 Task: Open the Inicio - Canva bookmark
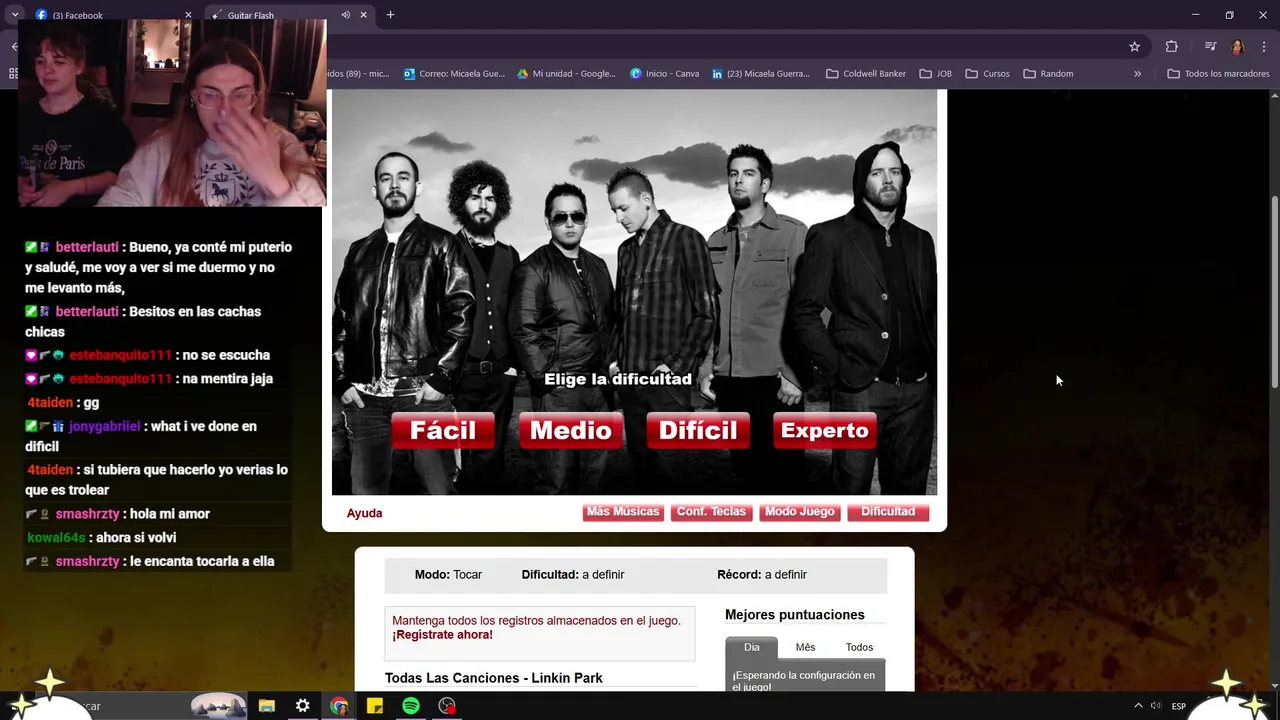coord(665,73)
